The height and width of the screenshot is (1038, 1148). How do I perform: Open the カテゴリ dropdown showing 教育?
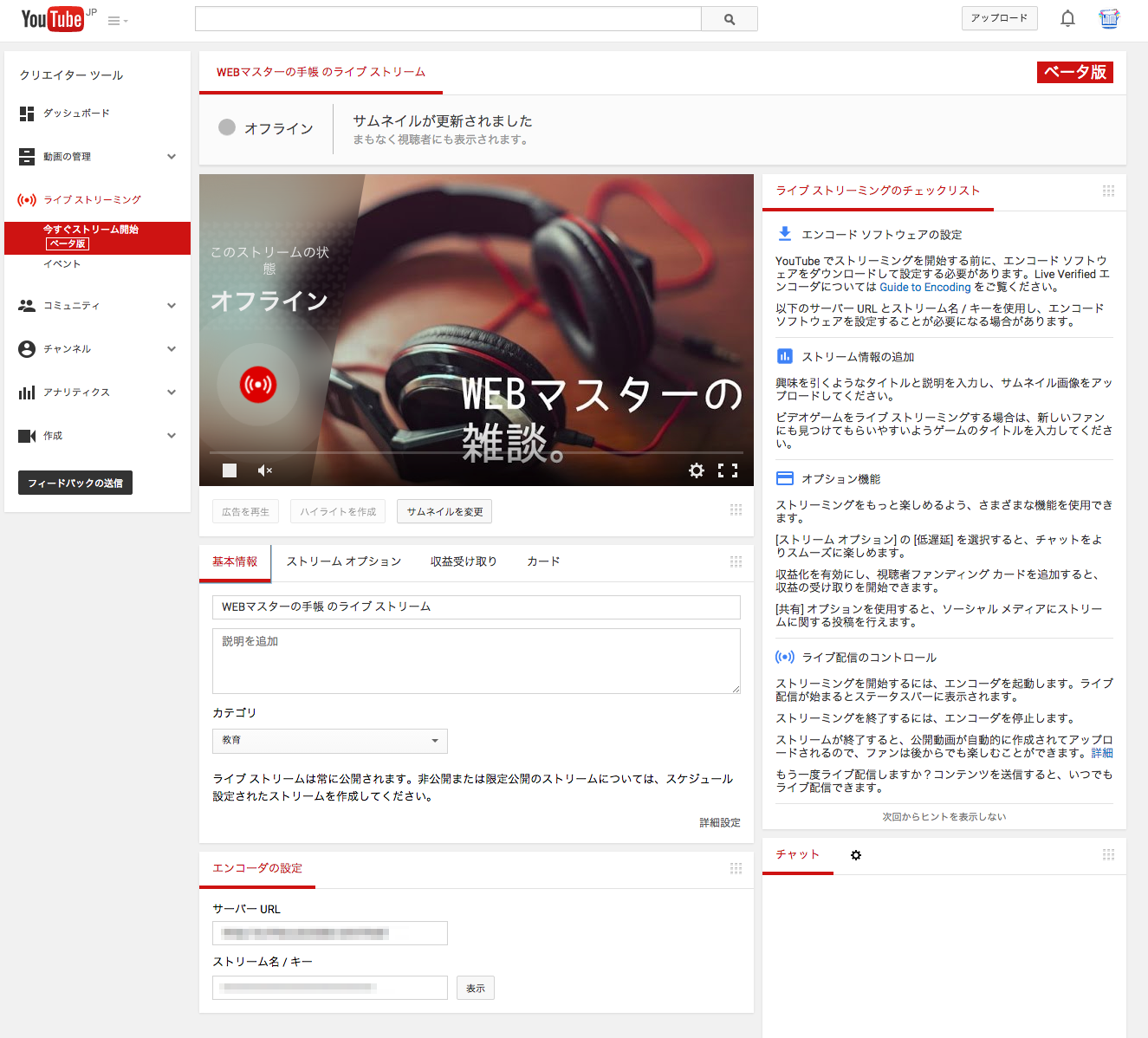click(330, 741)
